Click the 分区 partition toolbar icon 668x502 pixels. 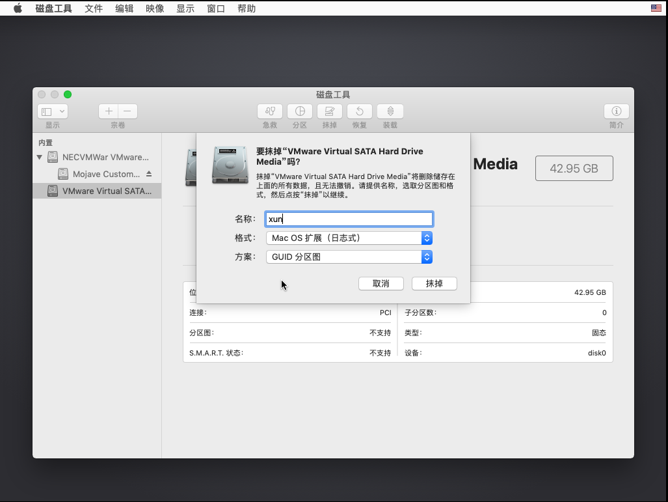tap(300, 111)
